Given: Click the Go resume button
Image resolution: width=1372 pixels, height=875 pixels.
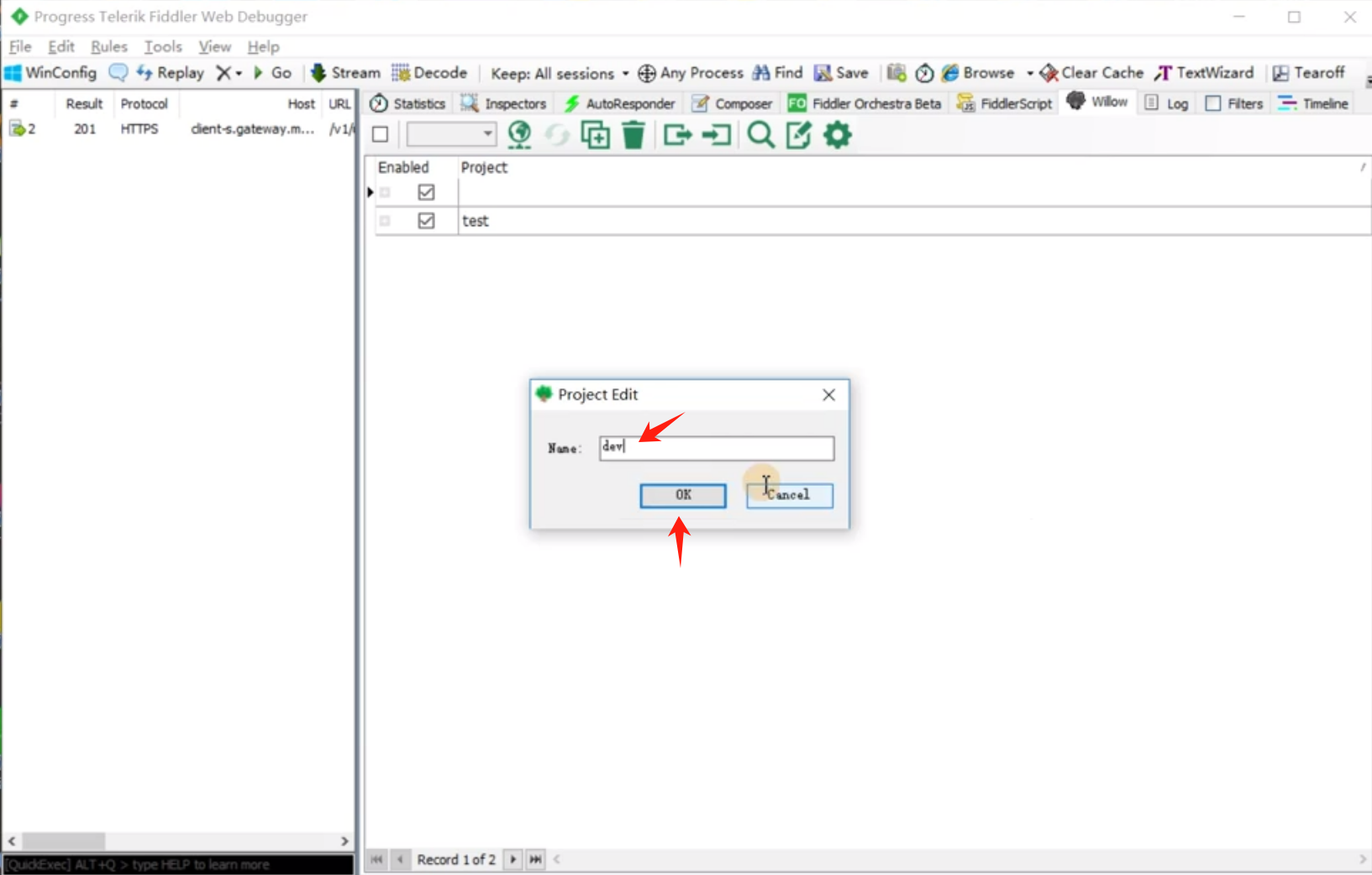Looking at the screenshot, I should pyautogui.click(x=272, y=73).
